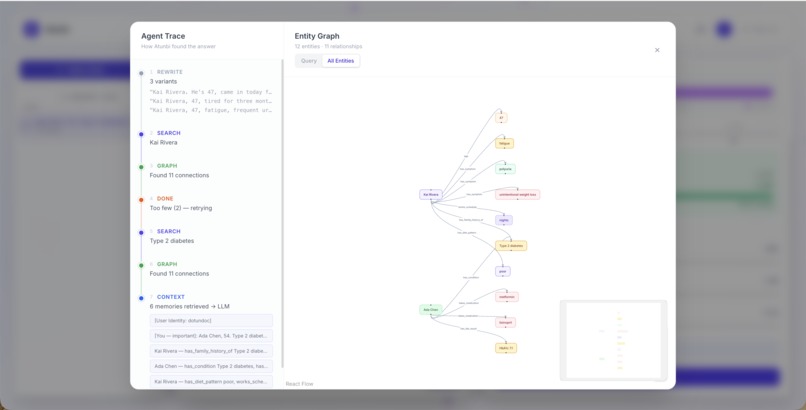
Task: Click the variant "Kai Rivera. He's 47, came in today"
Action: click(211, 92)
